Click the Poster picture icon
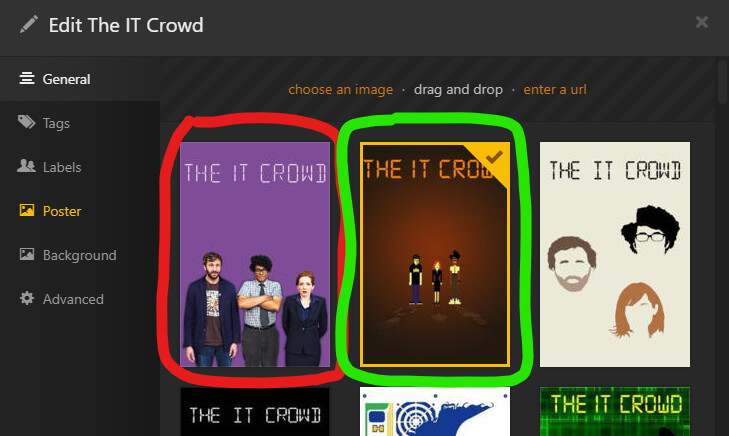729x436 pixels. 27,210
